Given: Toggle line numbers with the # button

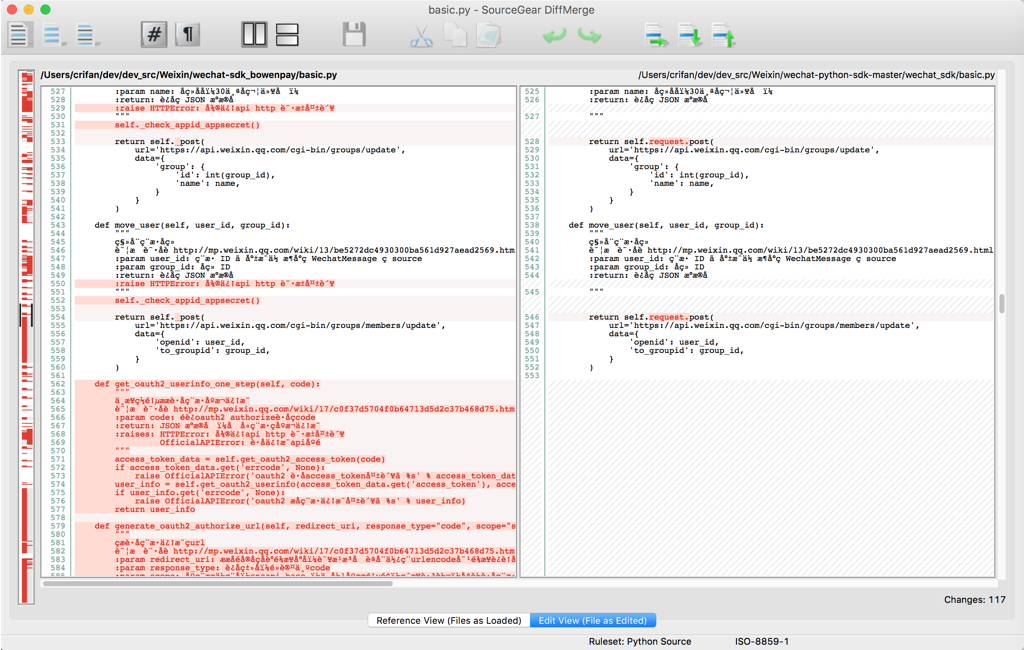Looking at the screenshot, I should pyautogui.click(x=154, y=35).
